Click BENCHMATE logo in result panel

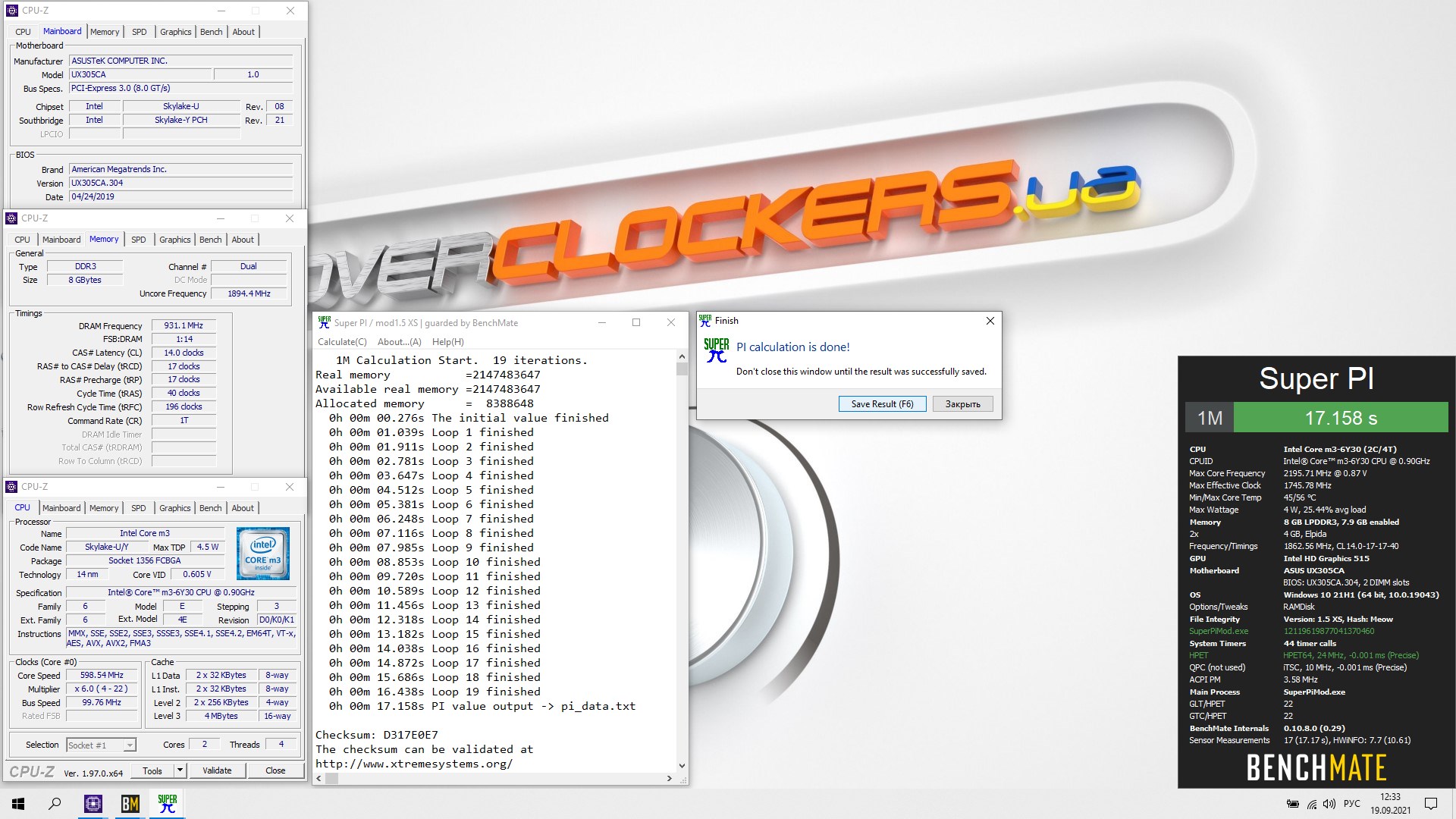[1316, 768]
